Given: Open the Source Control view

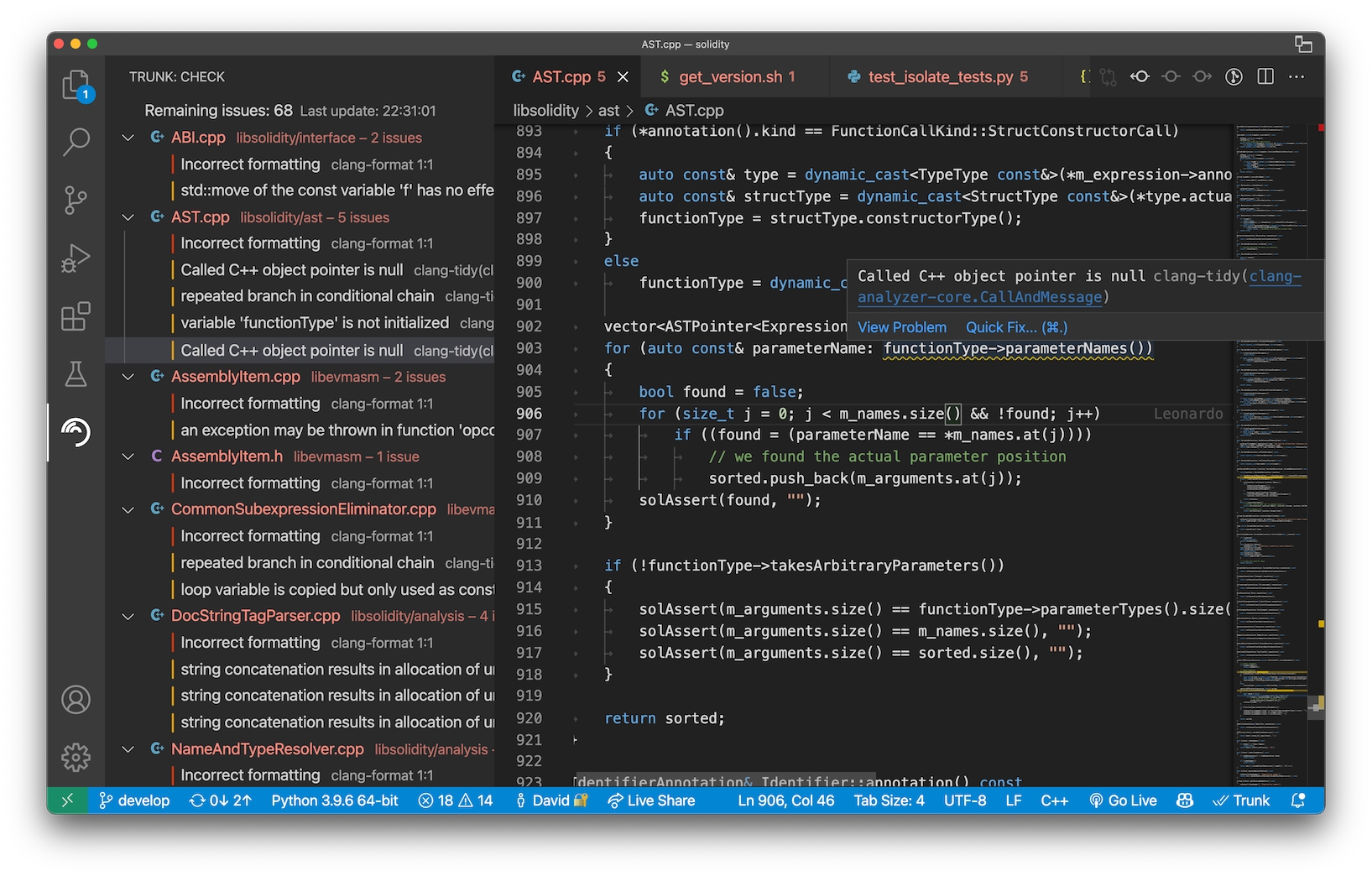Looking at the screenshot, I should point(76,200).
